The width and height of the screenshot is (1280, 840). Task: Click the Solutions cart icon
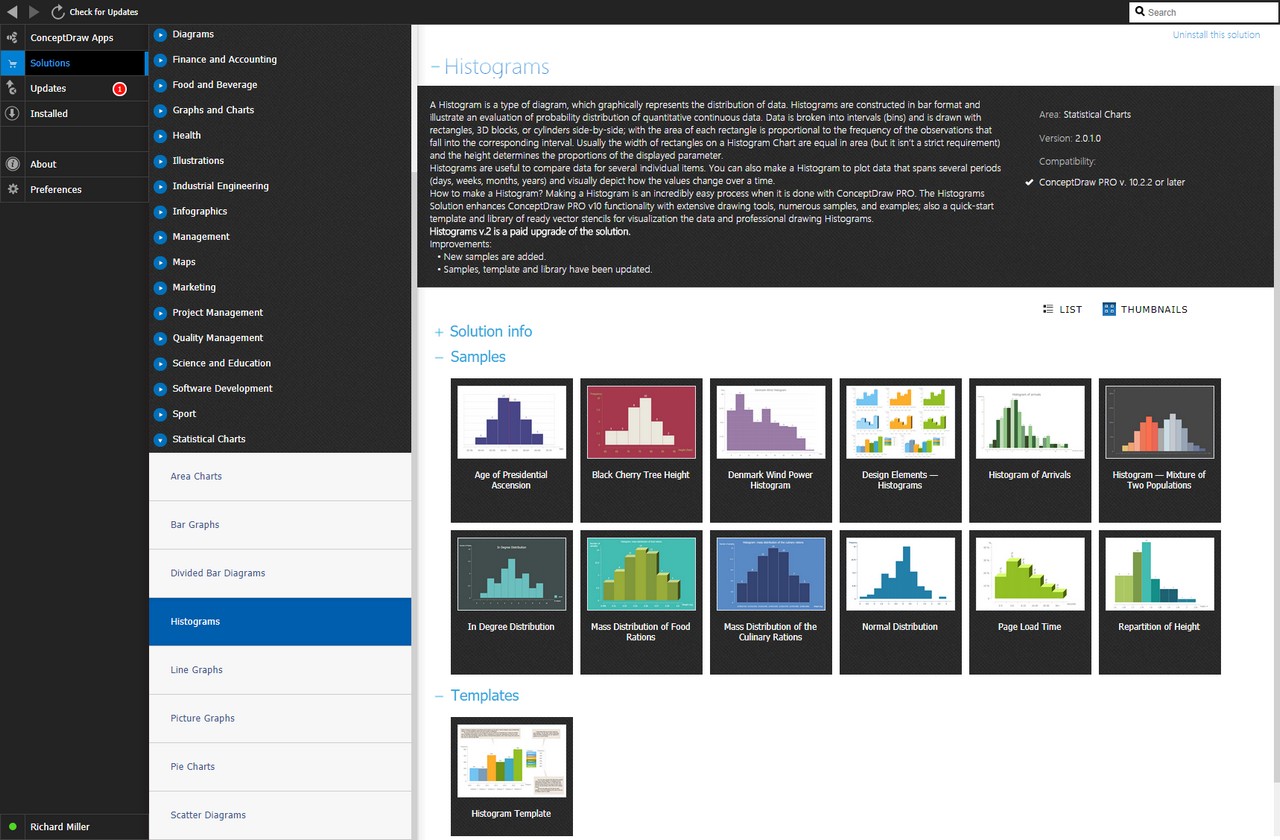12,63
